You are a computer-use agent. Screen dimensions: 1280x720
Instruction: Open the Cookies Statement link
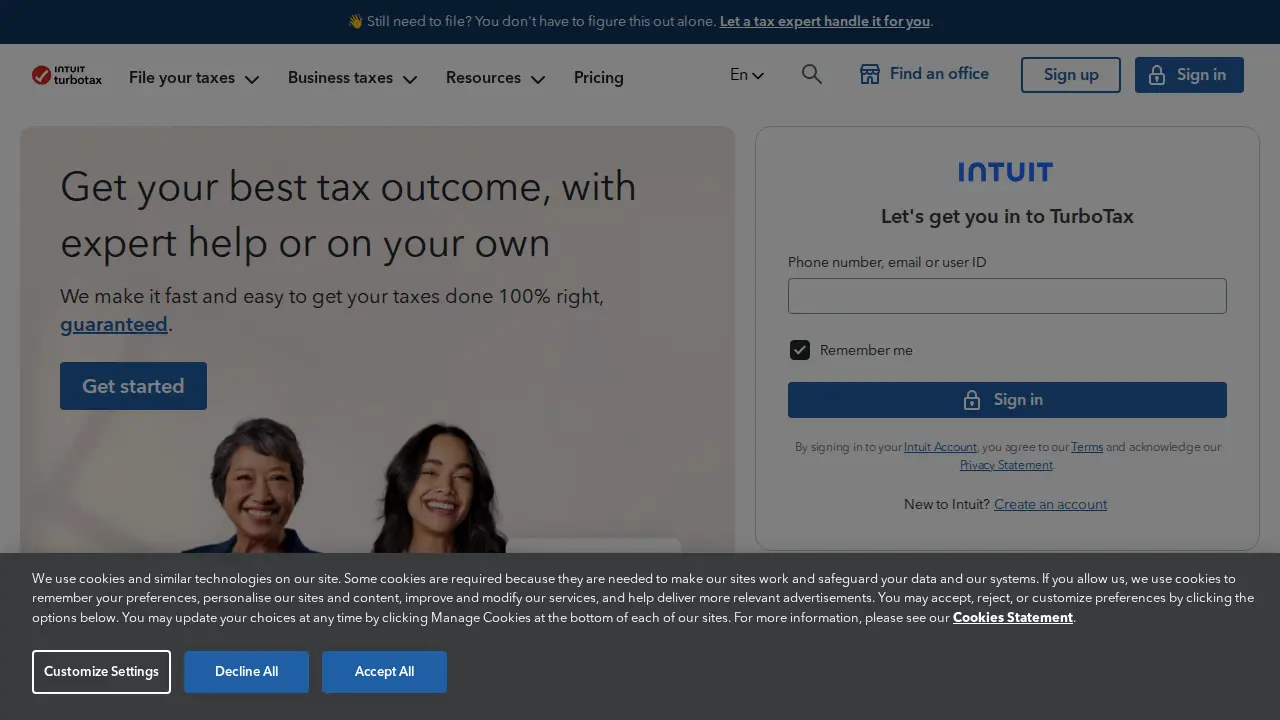pyautogui.click(x=1013, y=617)
